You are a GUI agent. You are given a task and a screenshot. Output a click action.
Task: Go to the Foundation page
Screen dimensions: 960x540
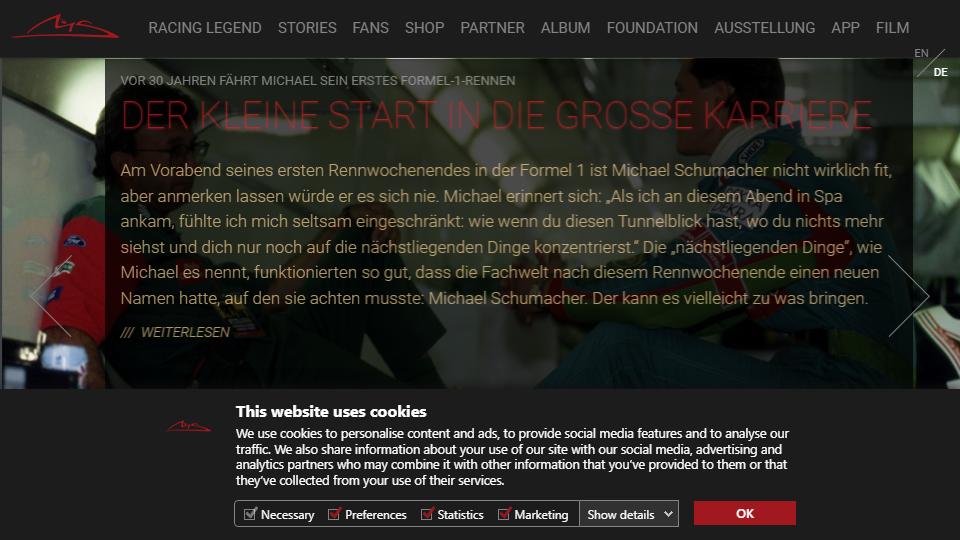click(x=652, y=28)
